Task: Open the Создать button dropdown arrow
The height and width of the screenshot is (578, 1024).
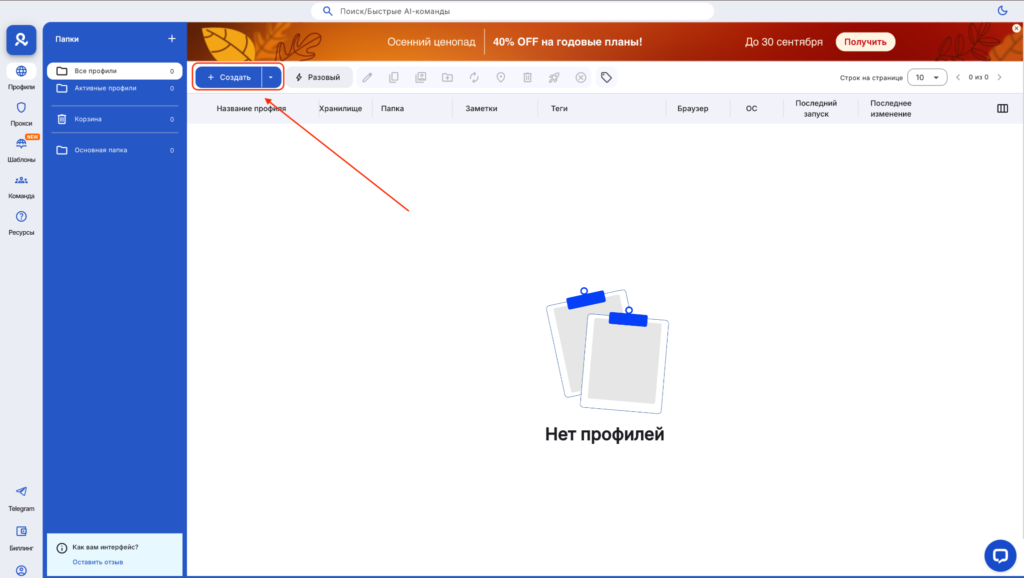Action: [270, 77]
